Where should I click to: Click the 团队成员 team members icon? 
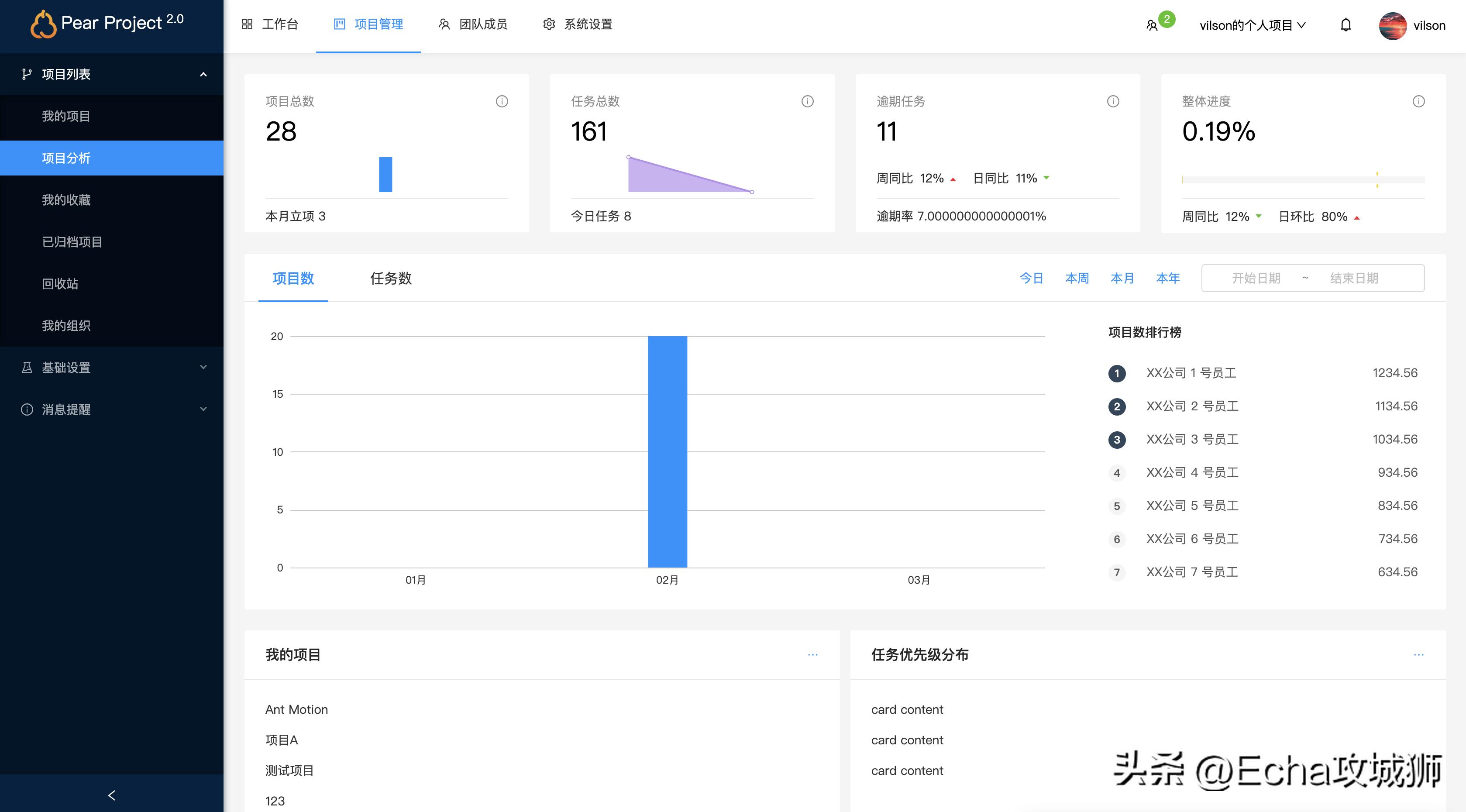pos(444,24)
